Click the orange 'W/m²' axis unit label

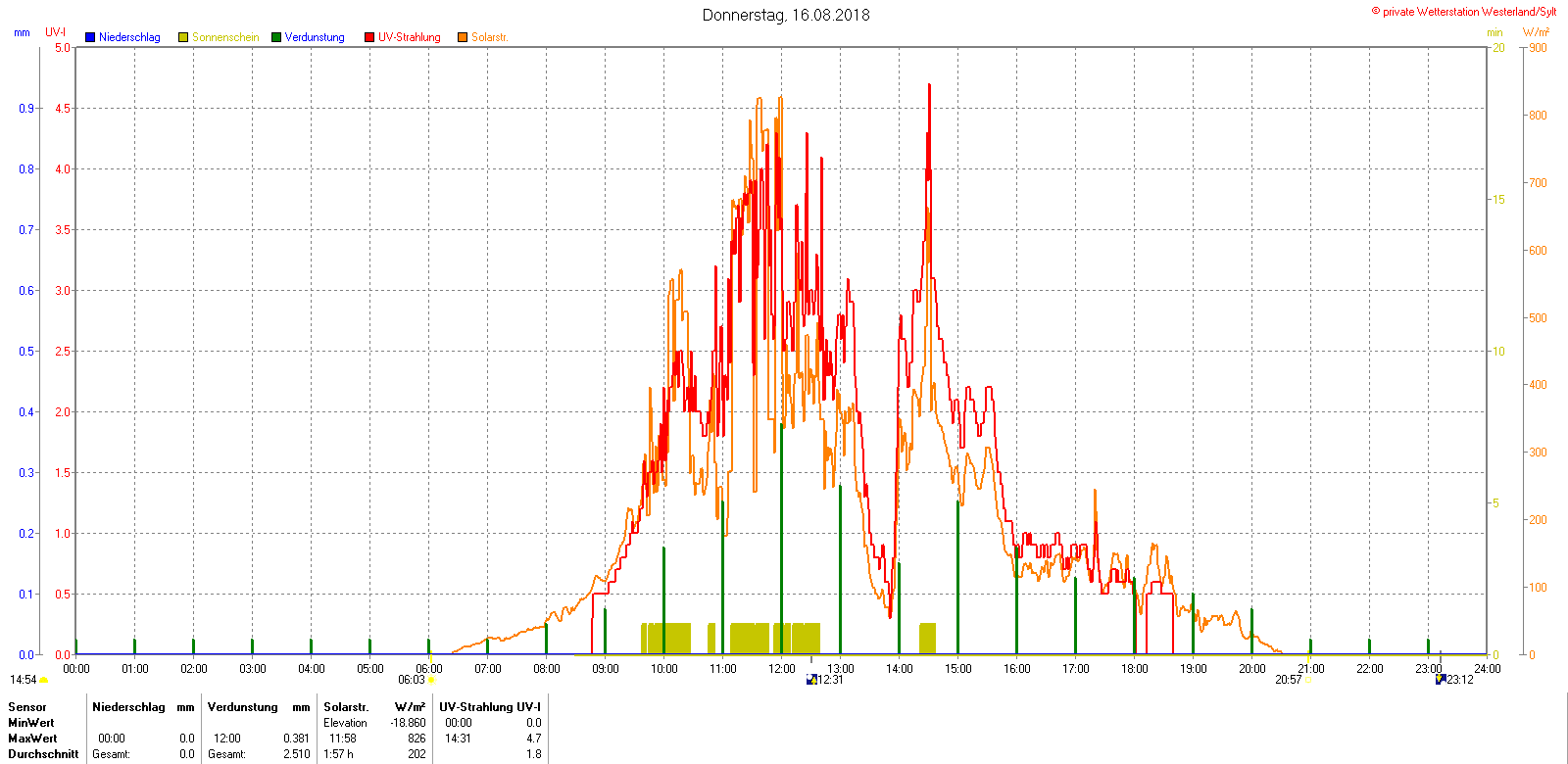(1537, 32)
